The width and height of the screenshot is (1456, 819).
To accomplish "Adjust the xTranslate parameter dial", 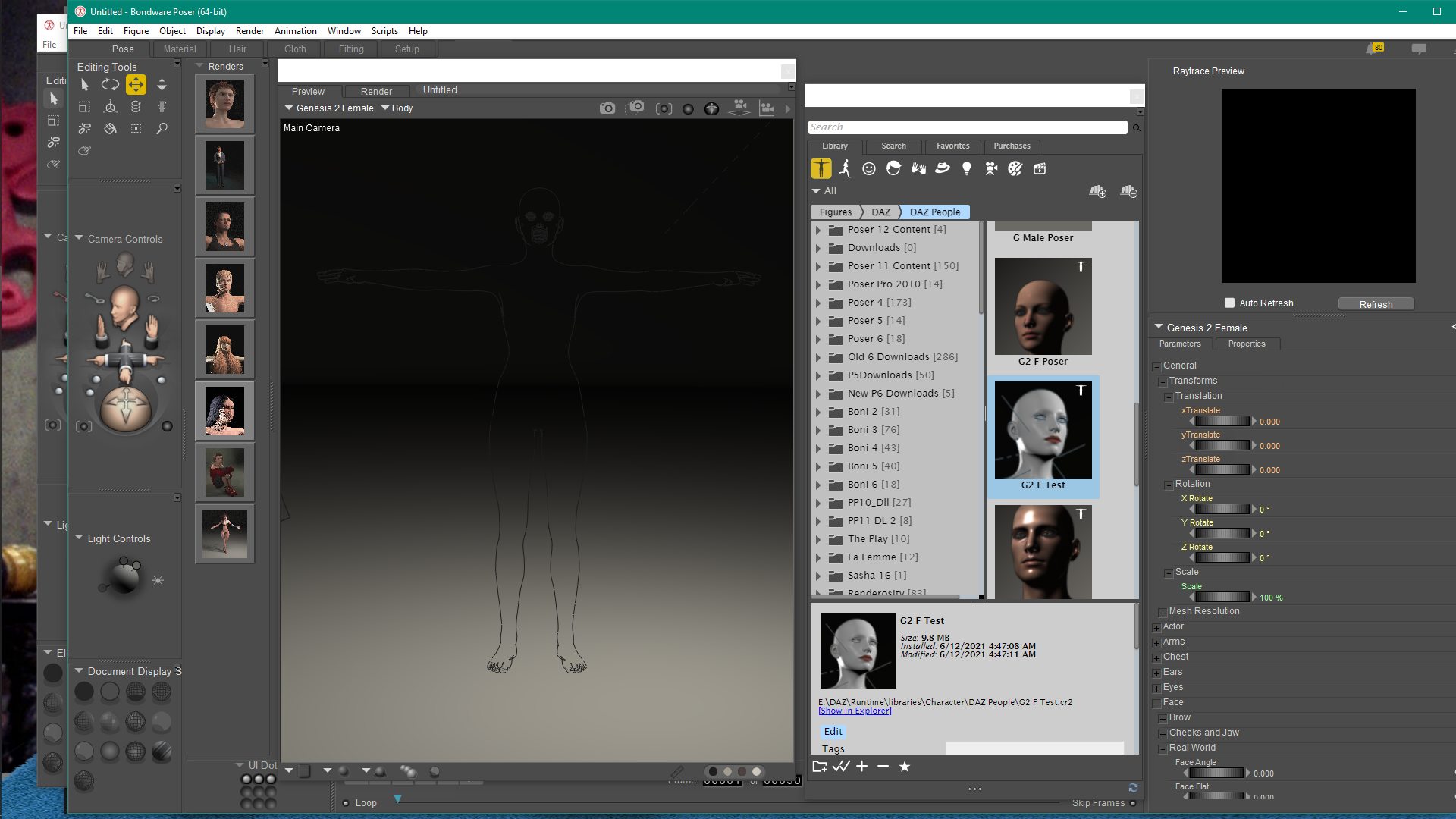I will [1222, 422].
